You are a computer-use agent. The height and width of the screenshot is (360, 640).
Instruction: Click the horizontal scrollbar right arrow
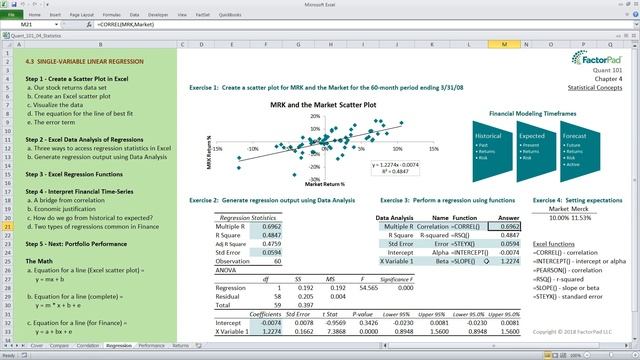coord(627,345)
